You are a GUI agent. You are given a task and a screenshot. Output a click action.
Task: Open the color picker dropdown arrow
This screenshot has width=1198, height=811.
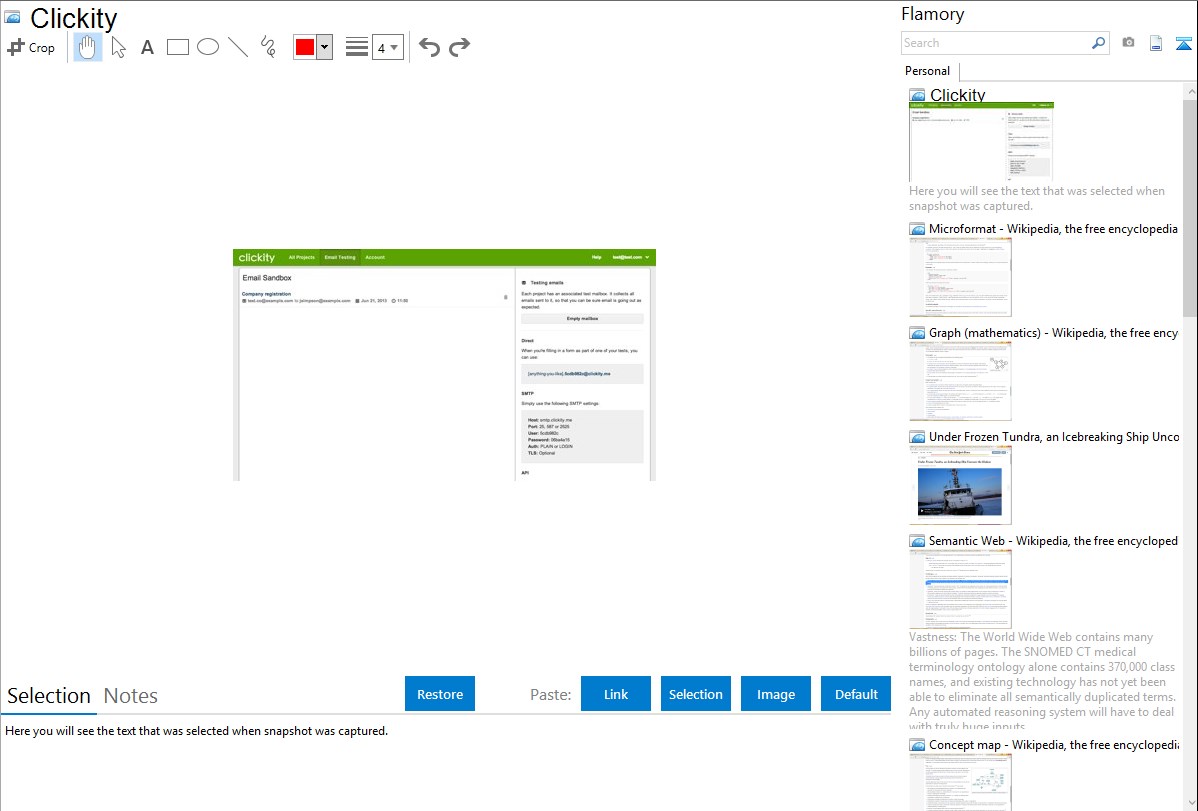click(325, 47)
